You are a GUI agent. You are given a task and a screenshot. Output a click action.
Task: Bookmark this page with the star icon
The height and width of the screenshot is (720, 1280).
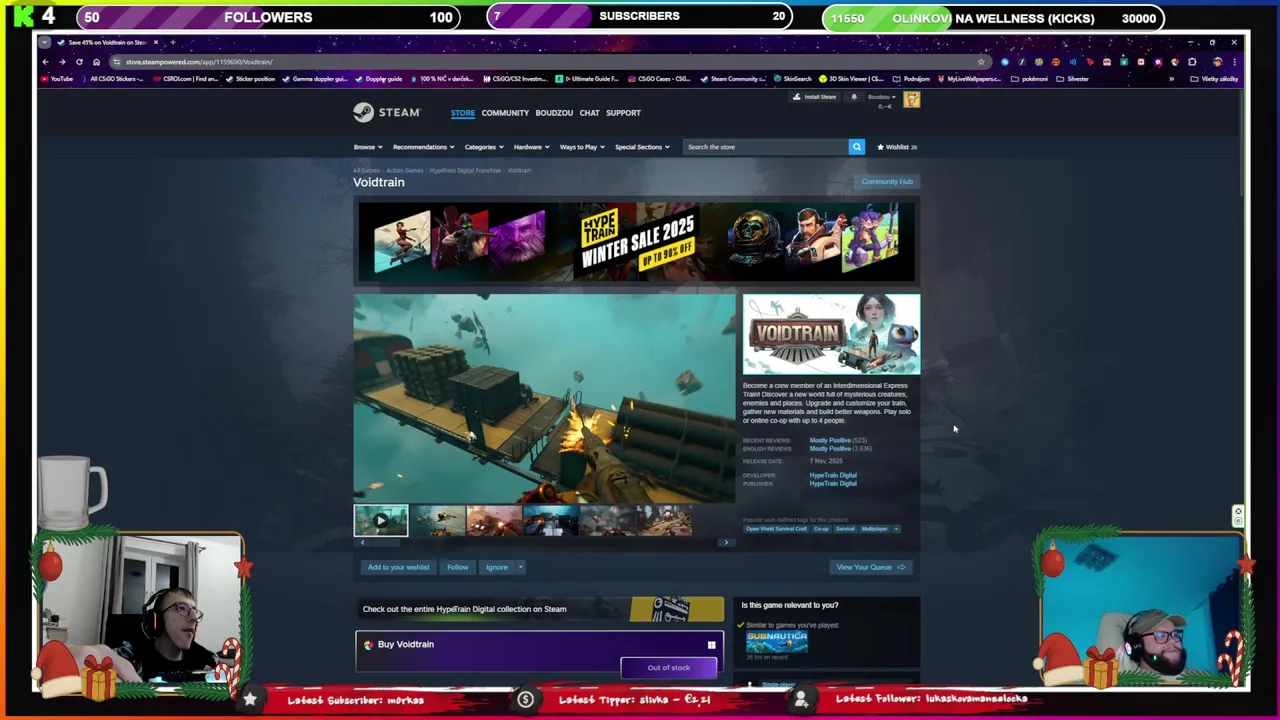981,62
